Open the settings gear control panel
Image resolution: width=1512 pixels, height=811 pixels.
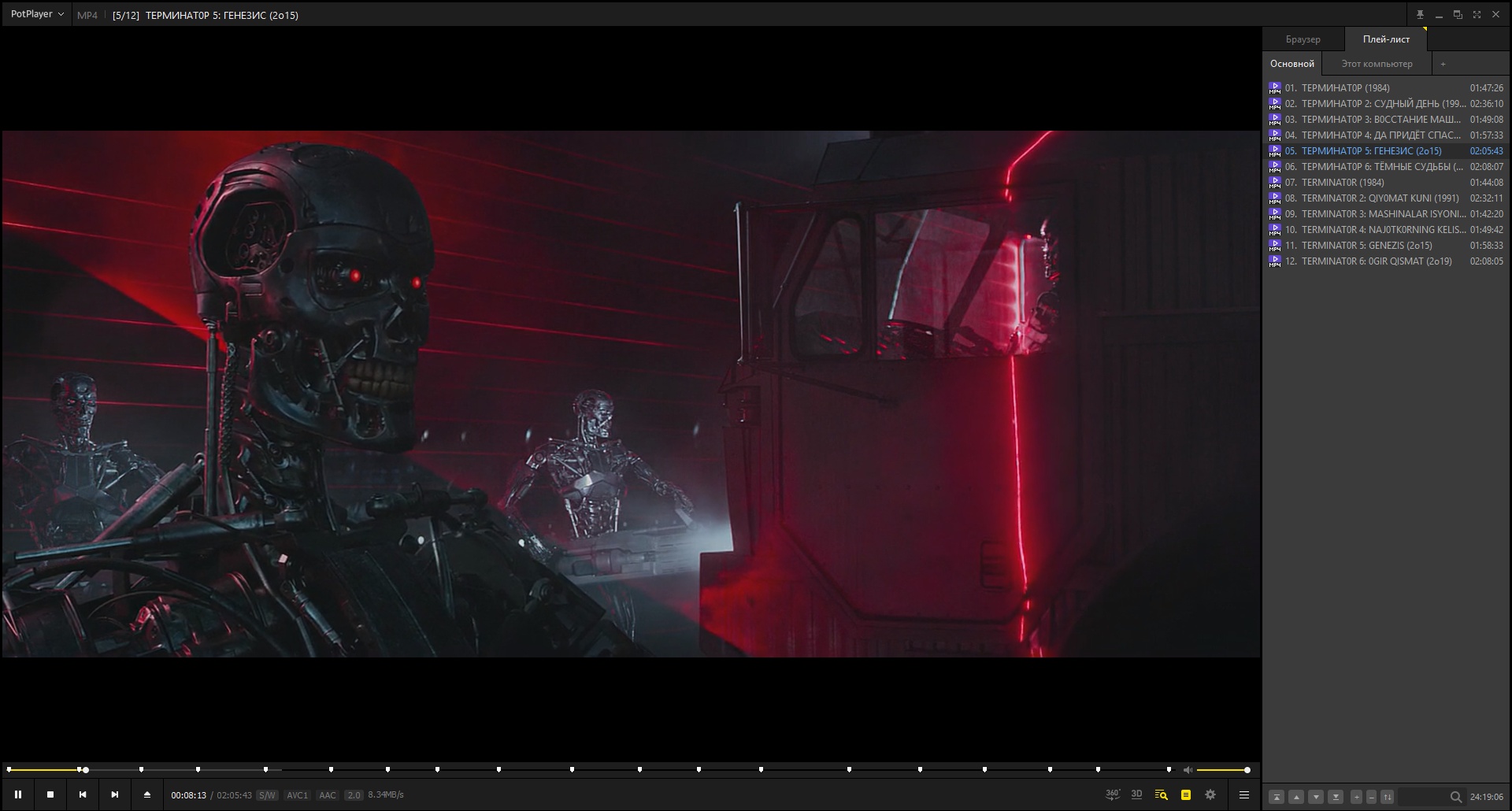pos(1210,794)
